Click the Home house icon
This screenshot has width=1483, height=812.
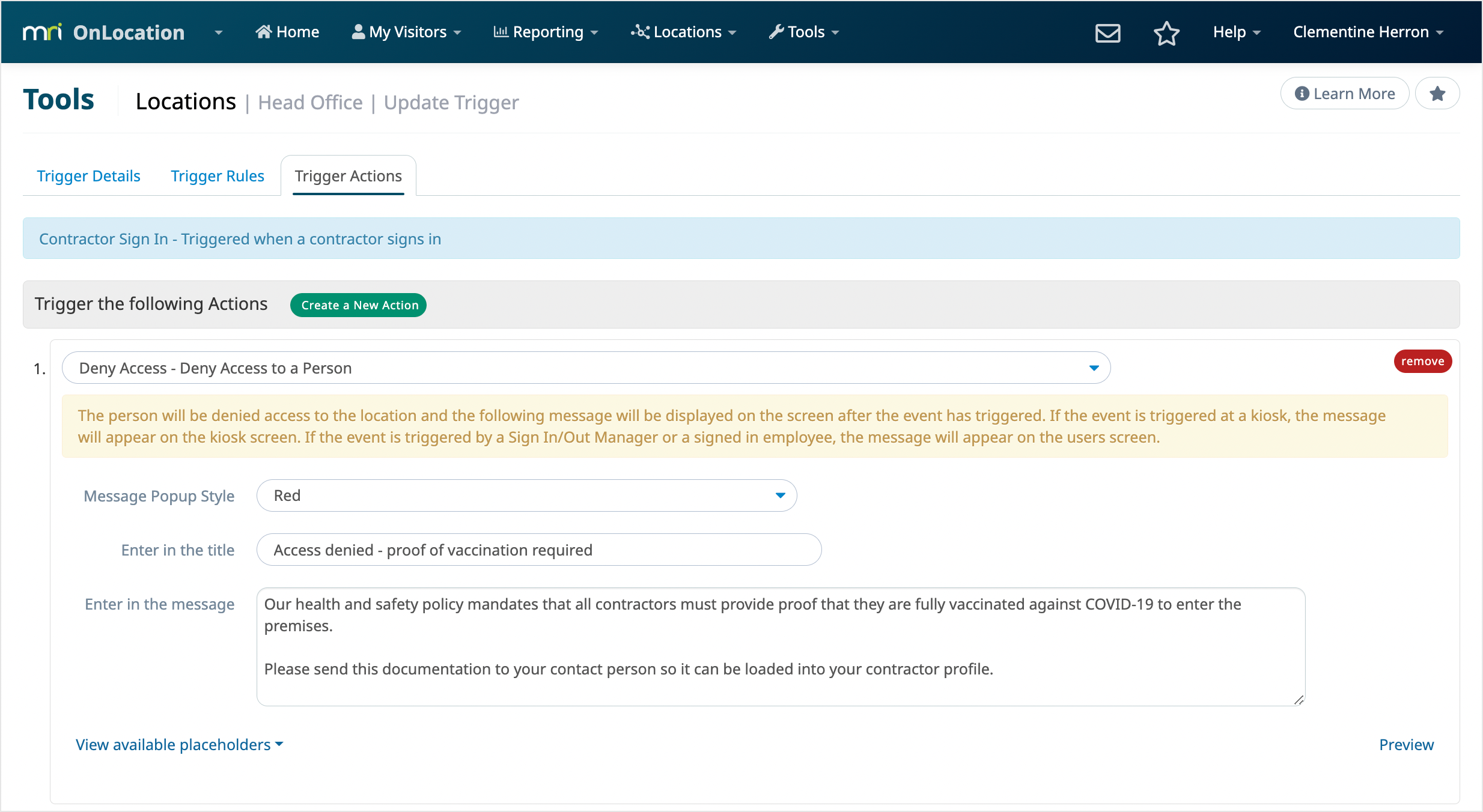pyautogui.click(x=263, y=32)
